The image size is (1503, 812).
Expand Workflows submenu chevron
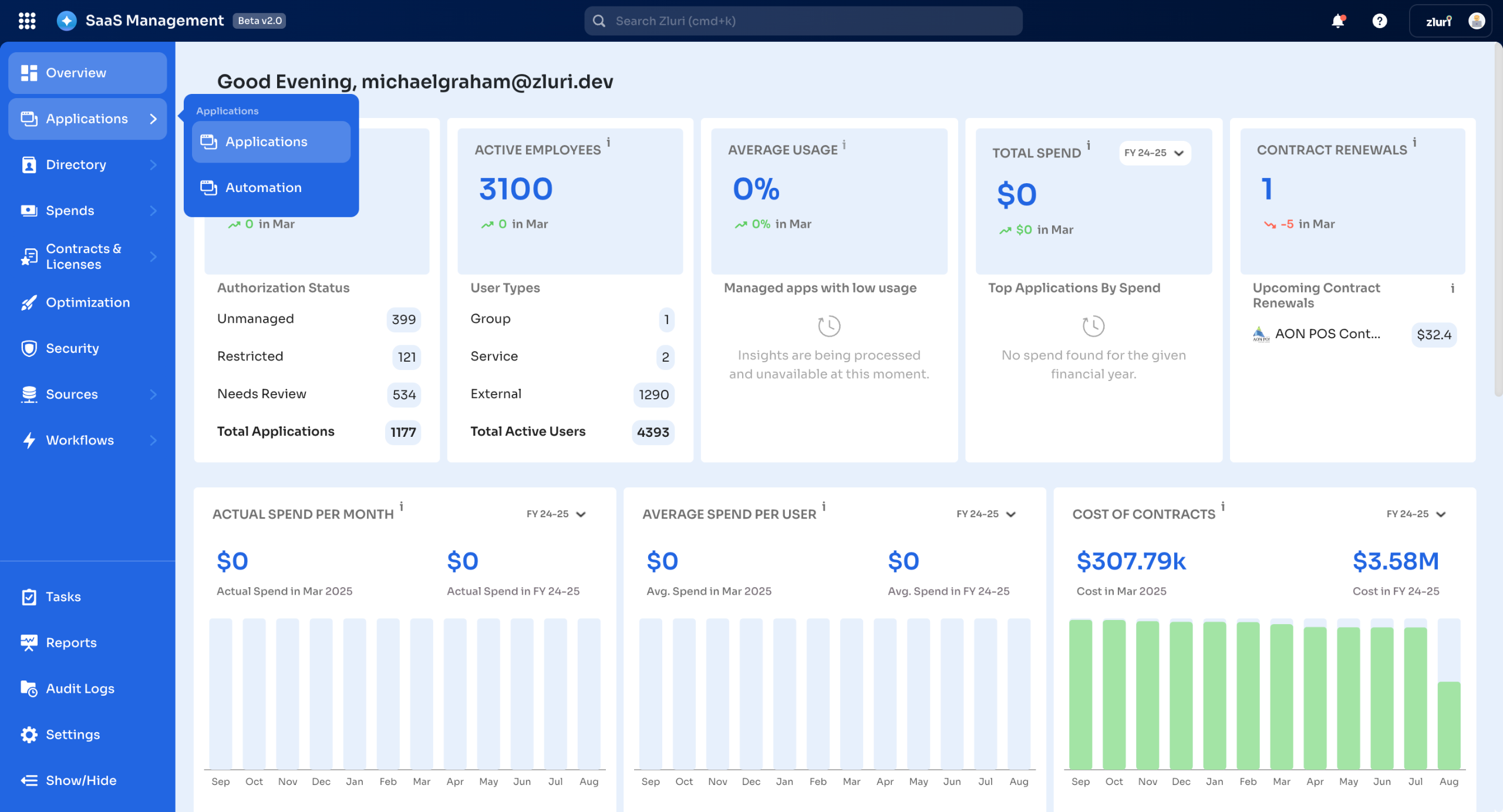pyautogui.click(x=153, y=440)
